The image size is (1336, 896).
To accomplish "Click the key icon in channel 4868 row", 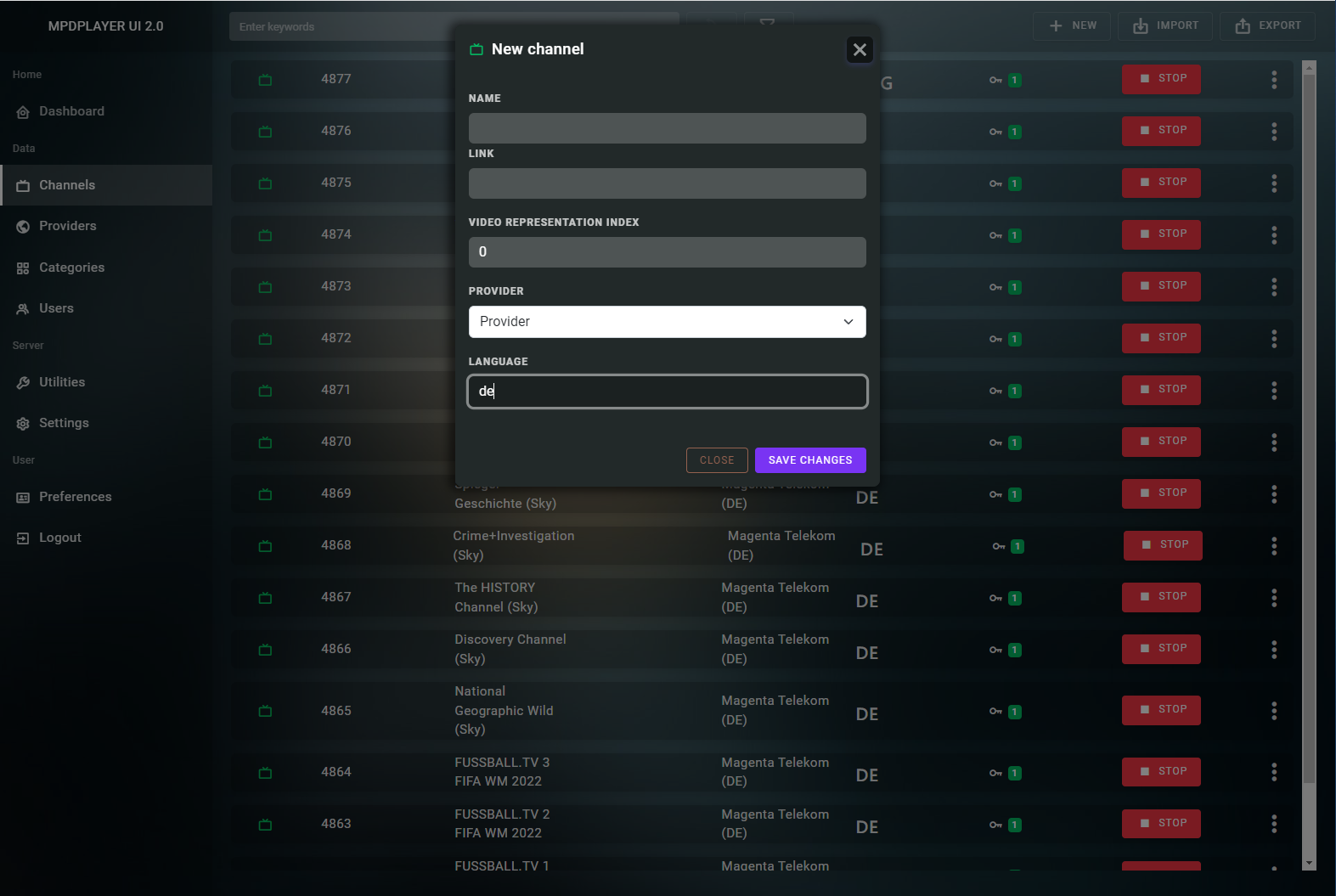I will point(999,546).
